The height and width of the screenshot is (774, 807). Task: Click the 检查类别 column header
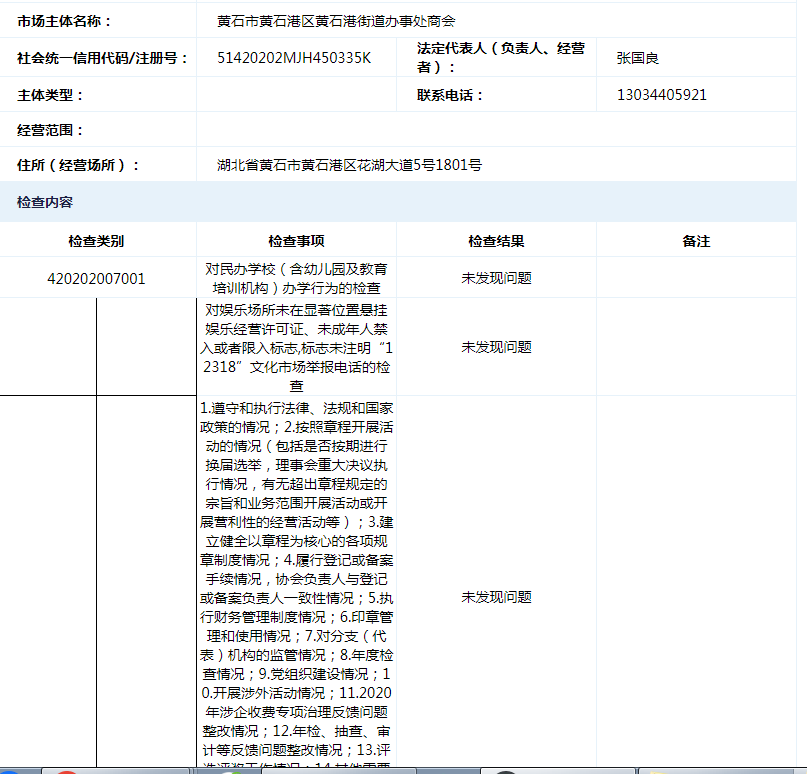[x=96, y=241]
